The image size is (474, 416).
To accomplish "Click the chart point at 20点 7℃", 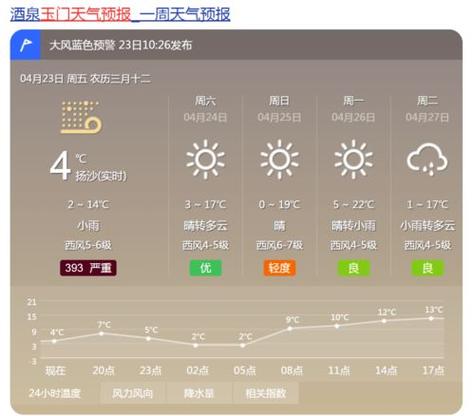I will [102, 333].
